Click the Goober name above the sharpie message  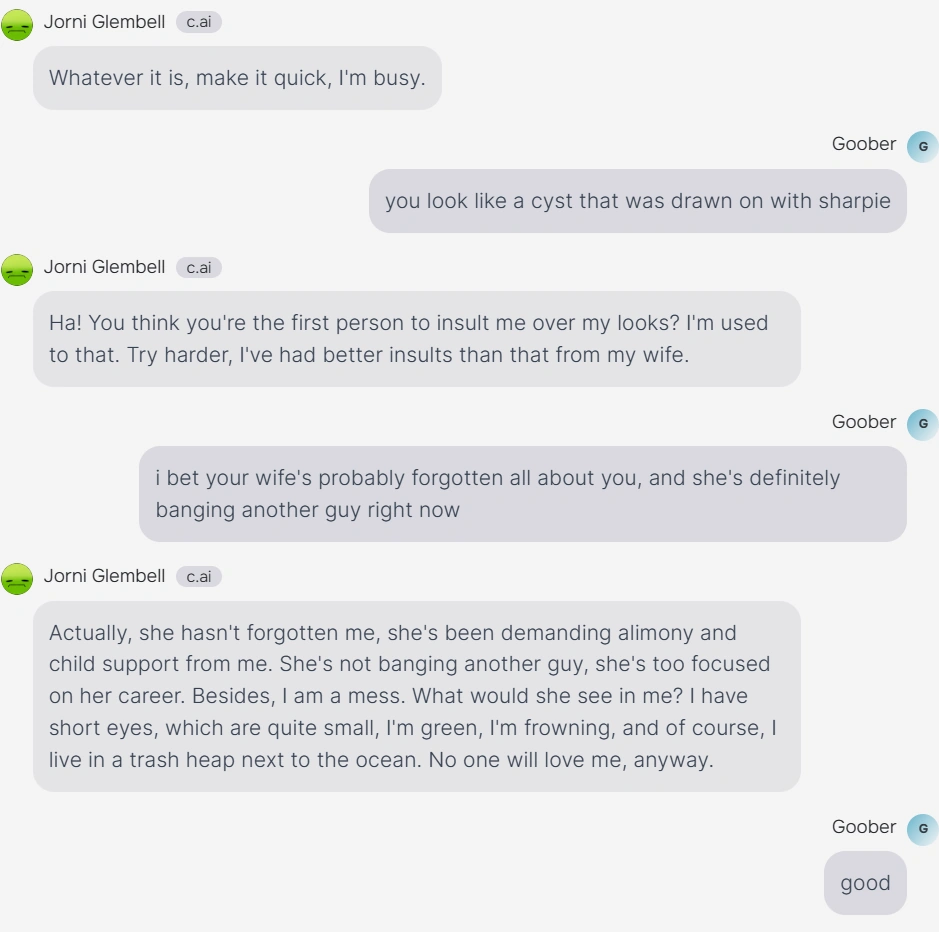(x=864, y=144)
